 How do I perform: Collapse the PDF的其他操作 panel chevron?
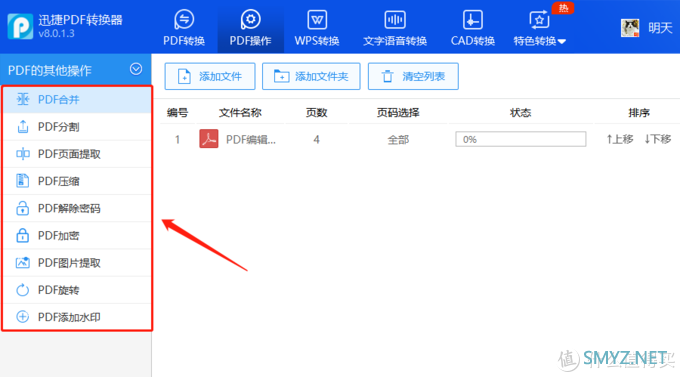(136, 69)
